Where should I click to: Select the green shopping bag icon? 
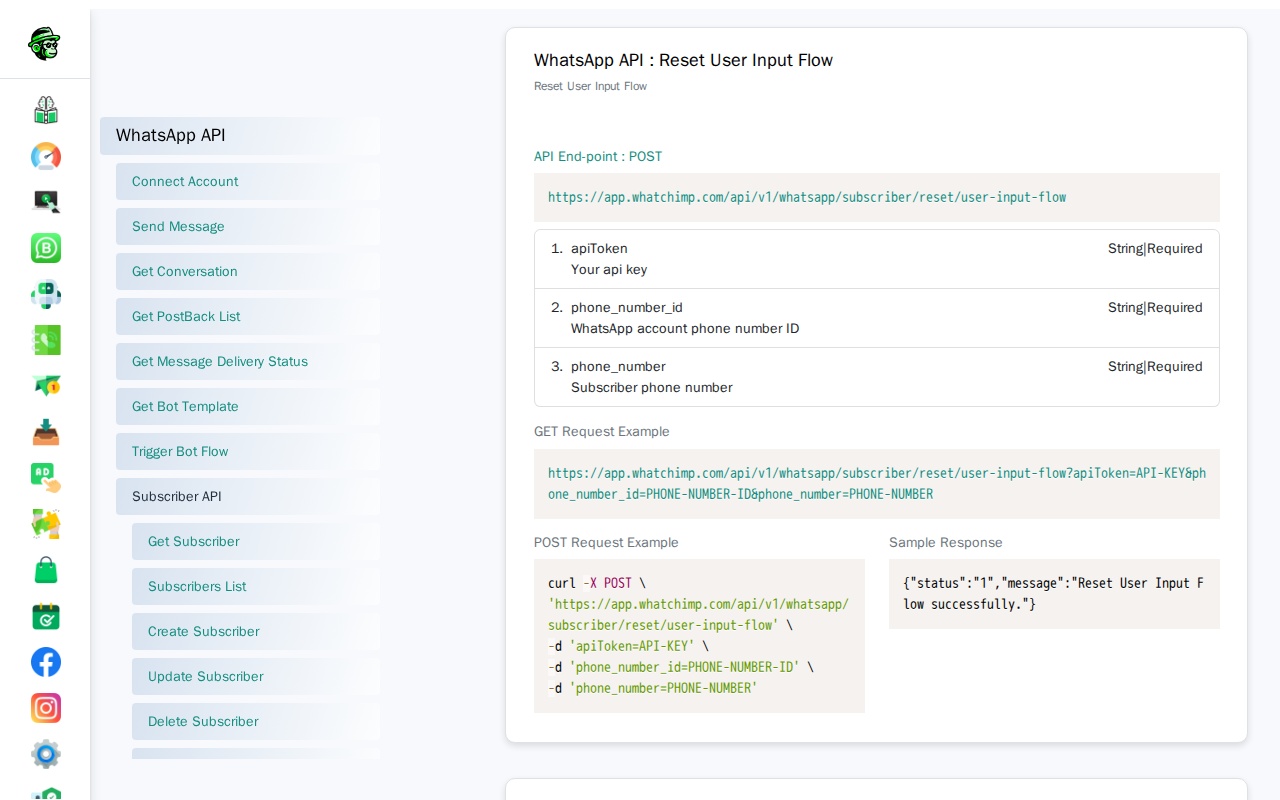pos(46,570)
